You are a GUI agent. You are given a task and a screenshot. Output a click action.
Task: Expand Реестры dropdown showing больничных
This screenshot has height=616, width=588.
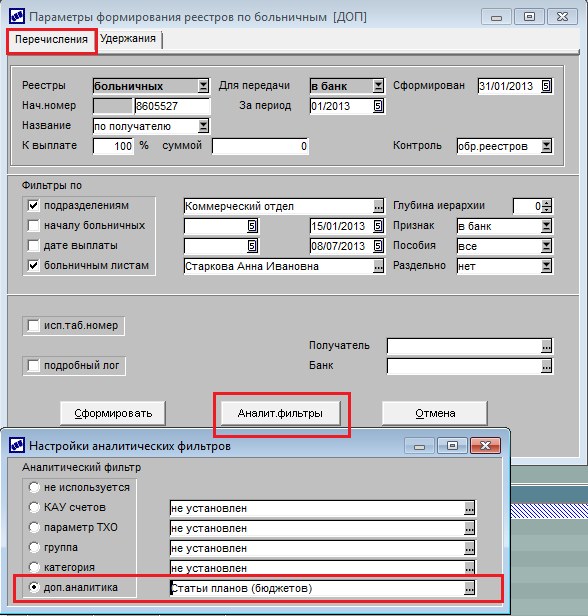pos(203,86)
